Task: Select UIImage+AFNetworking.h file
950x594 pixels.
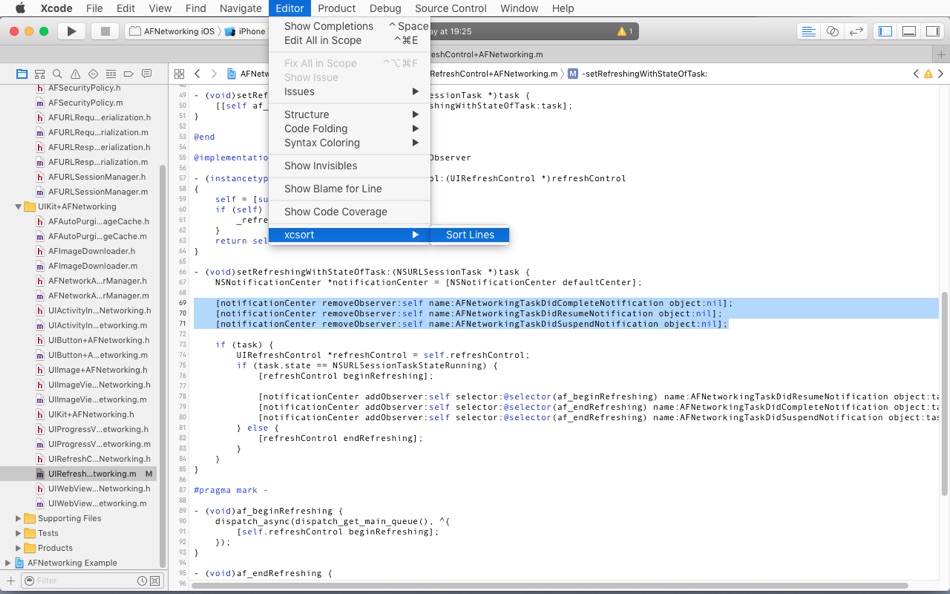Action: 98,370
